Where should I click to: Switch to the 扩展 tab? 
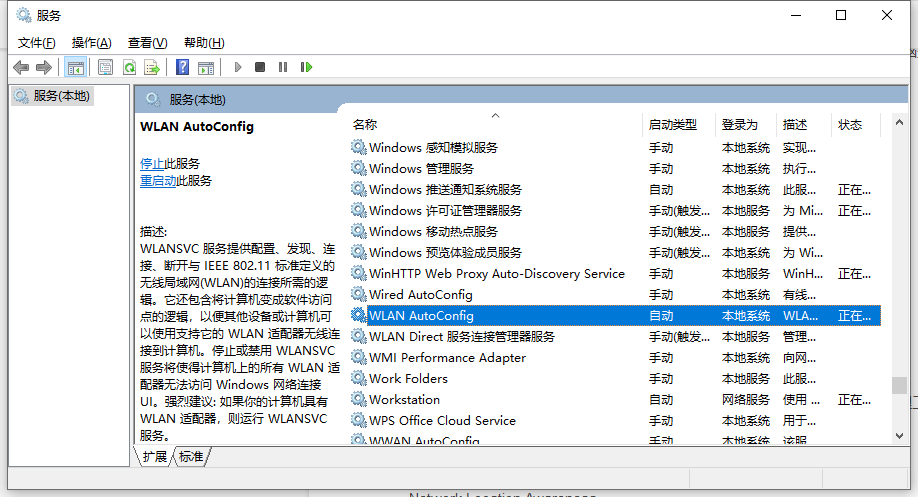click(x=155, y=457)
